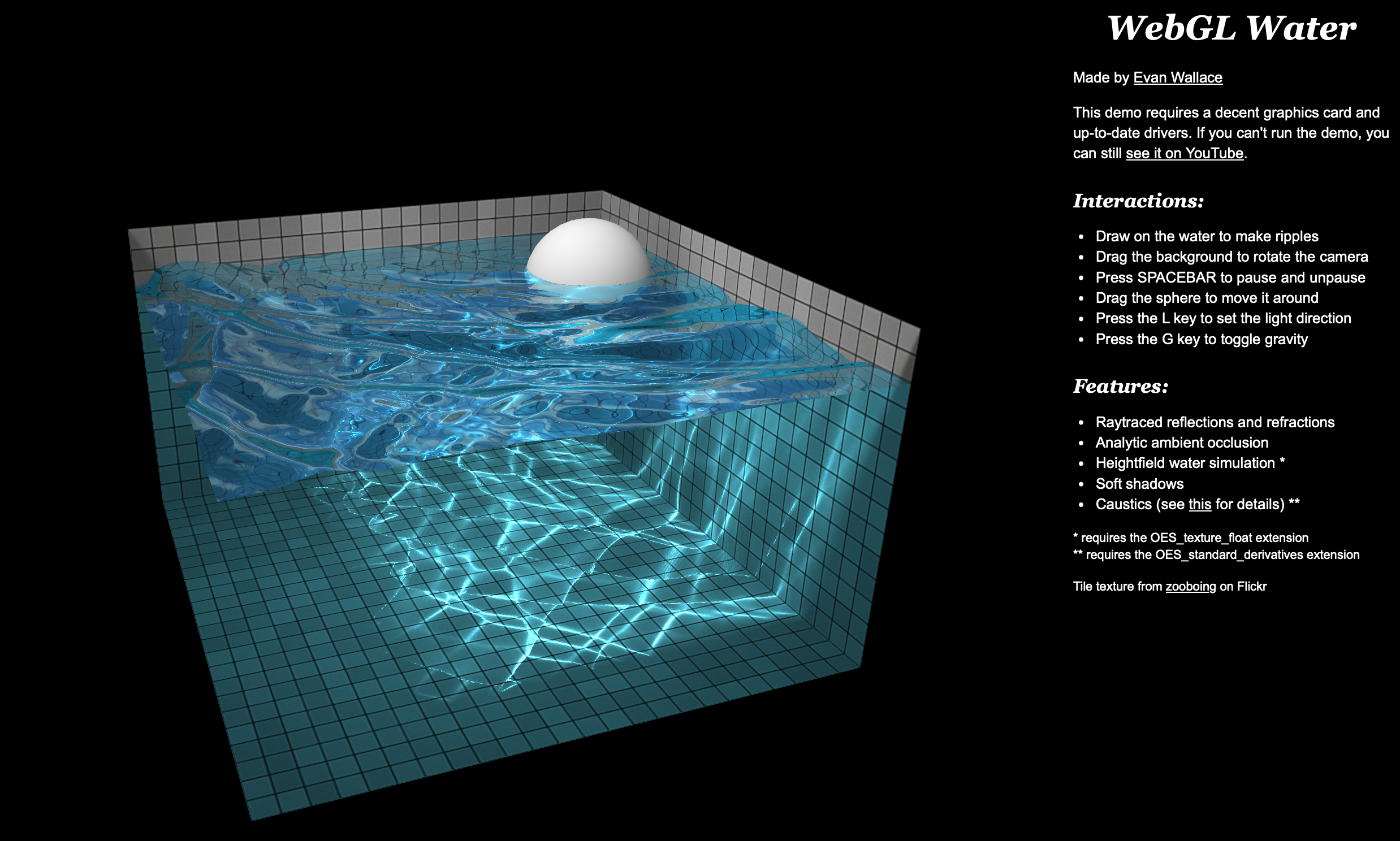
Task: Click the 'Heightfield water simulation' feature text
Action: [x=1185, y=463]
